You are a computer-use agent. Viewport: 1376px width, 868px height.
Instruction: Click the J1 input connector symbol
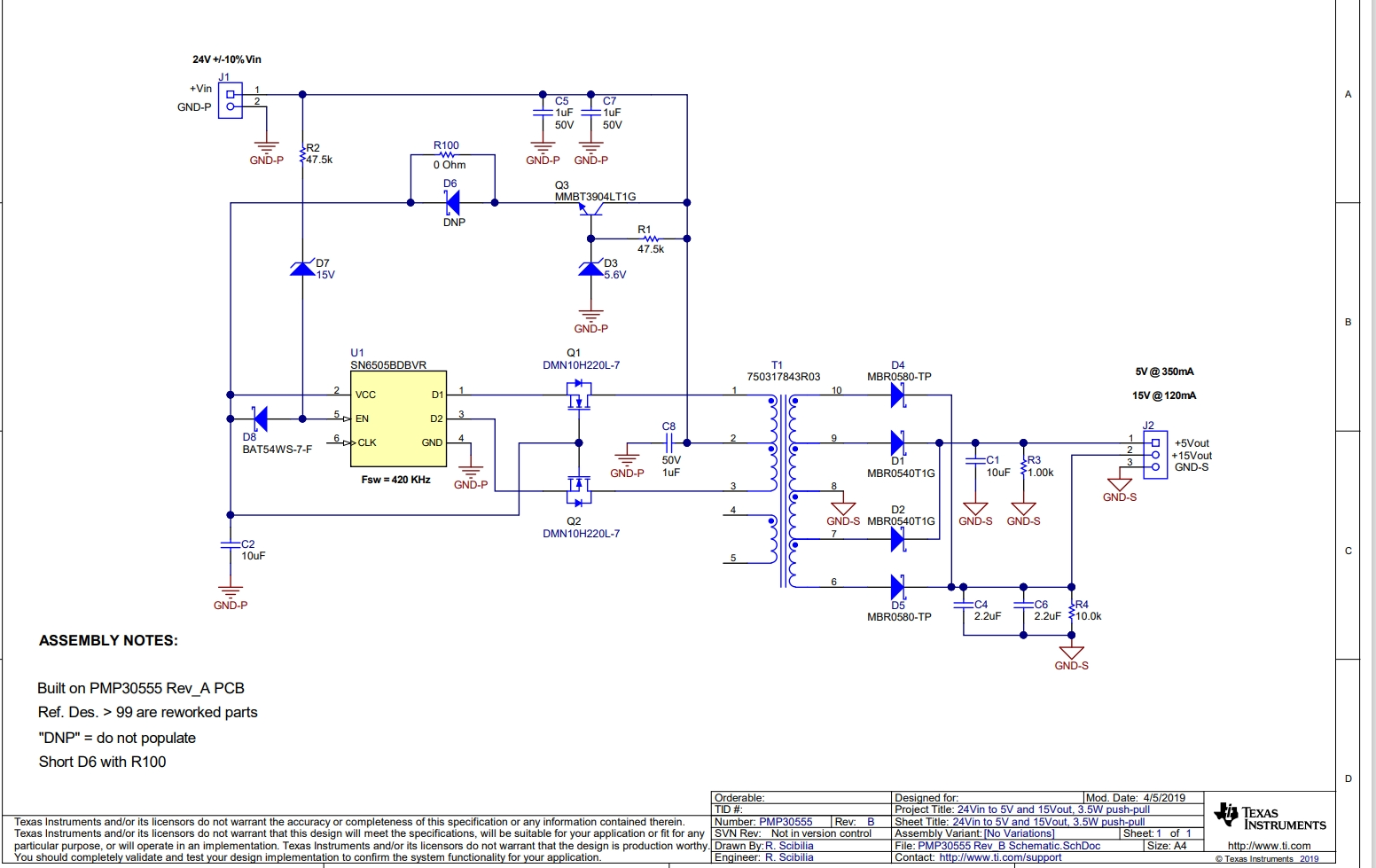tap(231, 100)
